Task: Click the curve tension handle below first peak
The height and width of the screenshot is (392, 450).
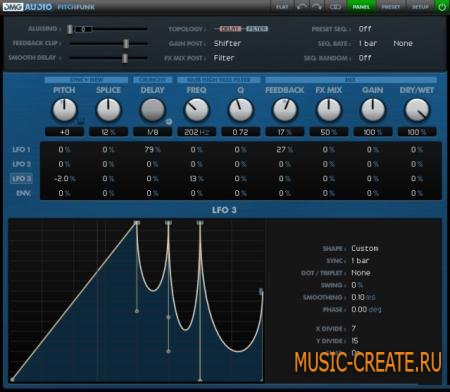Action: (137, 311)
